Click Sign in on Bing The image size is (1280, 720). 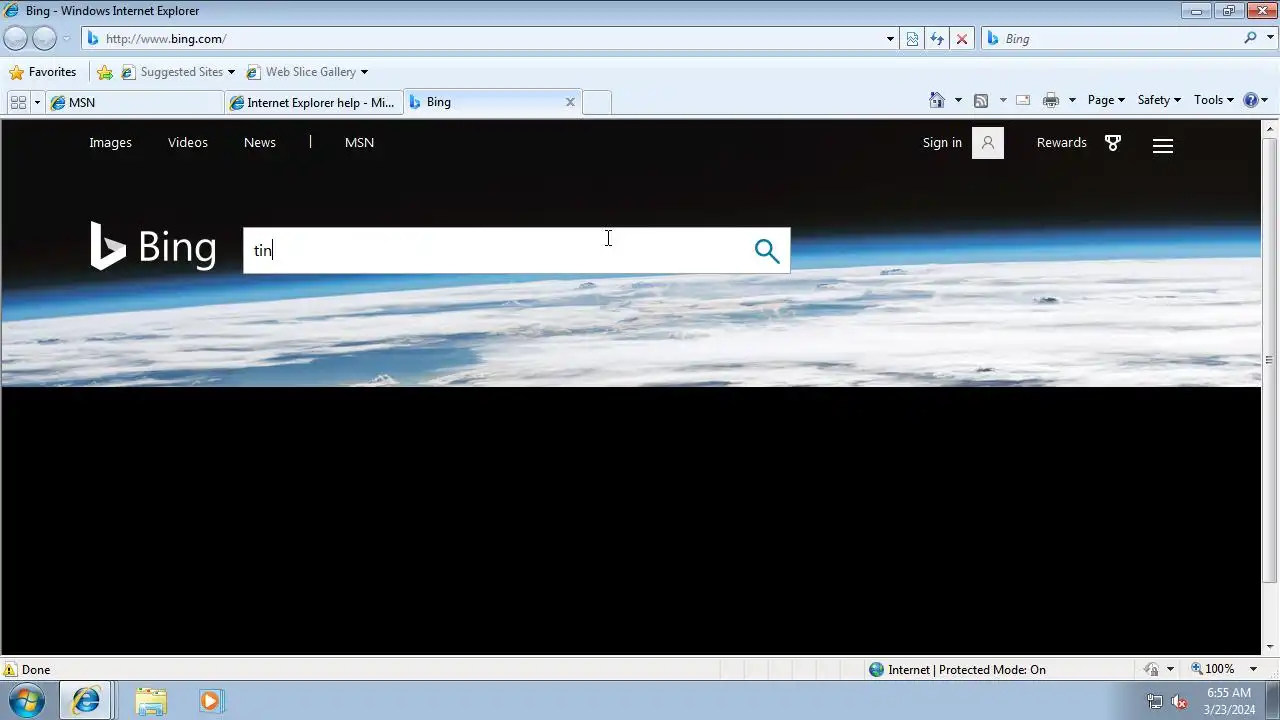942,142
